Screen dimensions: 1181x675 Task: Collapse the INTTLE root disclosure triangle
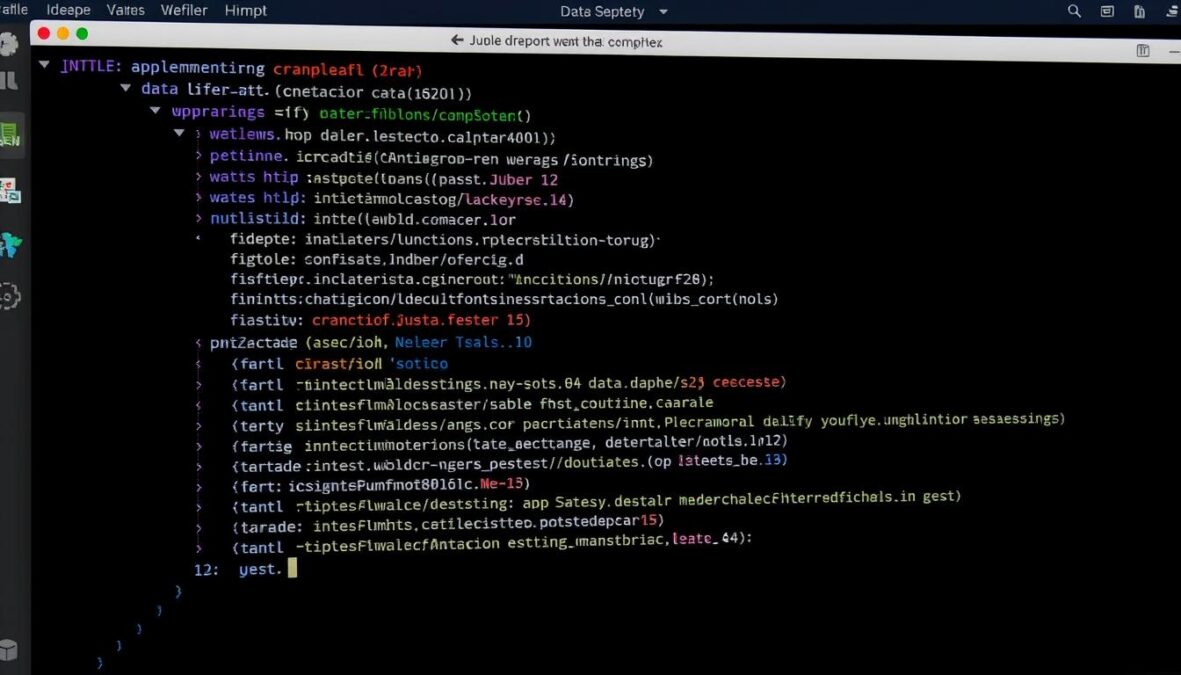pos(42,66)
